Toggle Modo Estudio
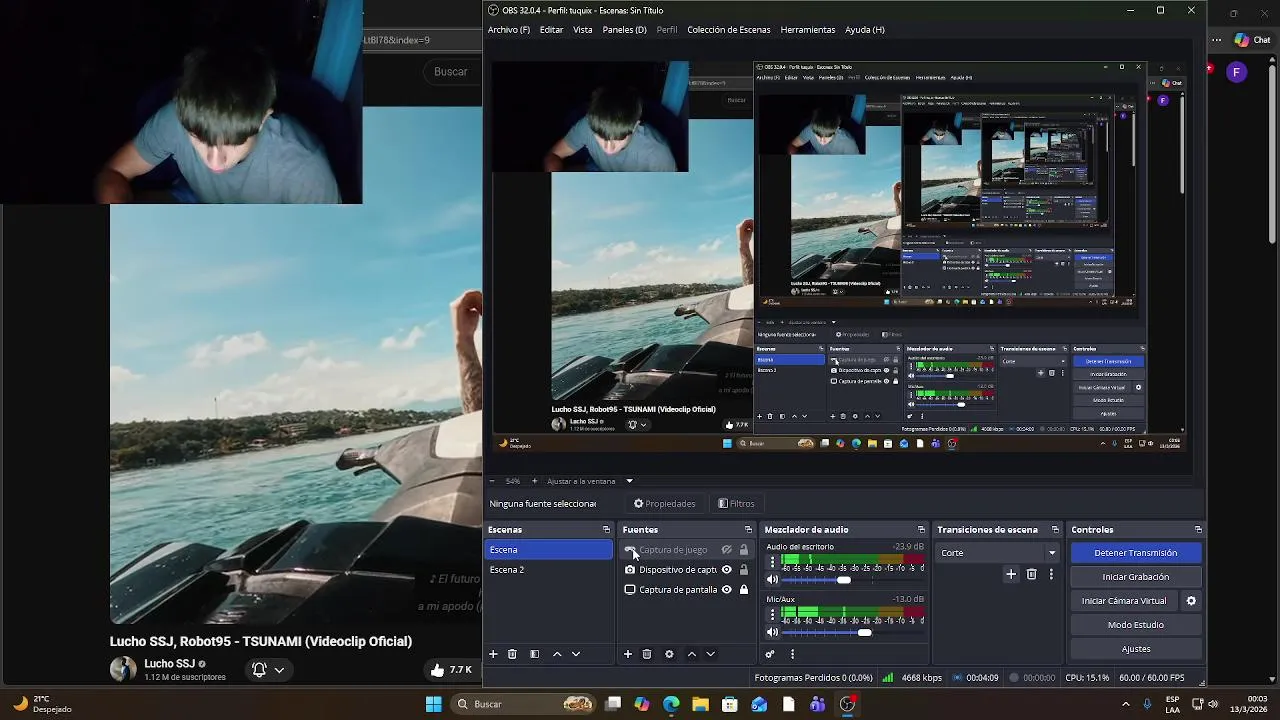 [1135, 625]
